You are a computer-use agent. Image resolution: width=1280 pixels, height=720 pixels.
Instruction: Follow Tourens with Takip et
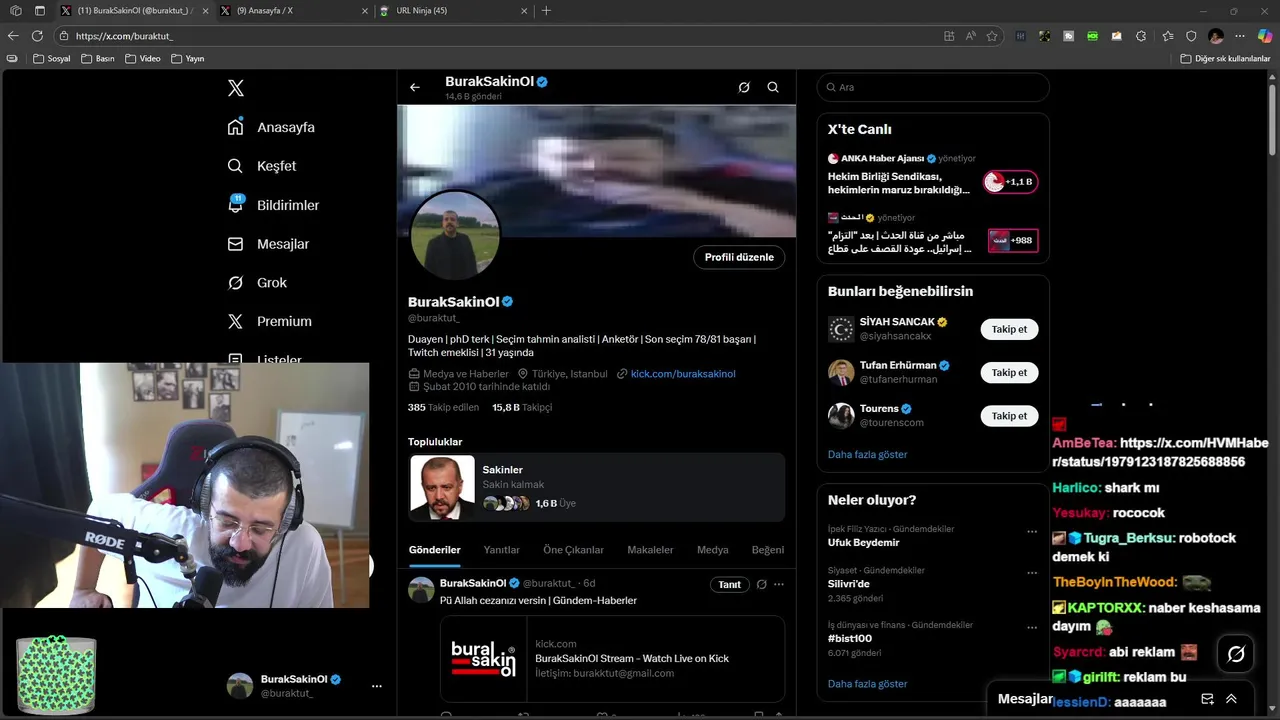1009,416
